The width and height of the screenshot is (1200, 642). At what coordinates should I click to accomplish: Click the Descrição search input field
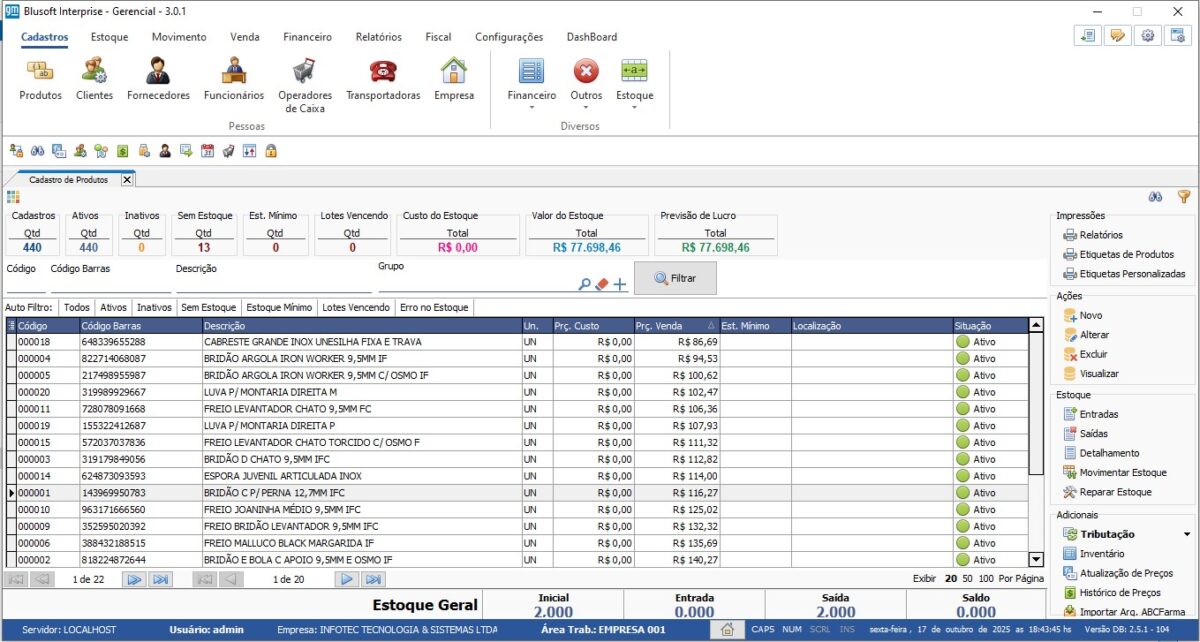(x=272, y=285)
